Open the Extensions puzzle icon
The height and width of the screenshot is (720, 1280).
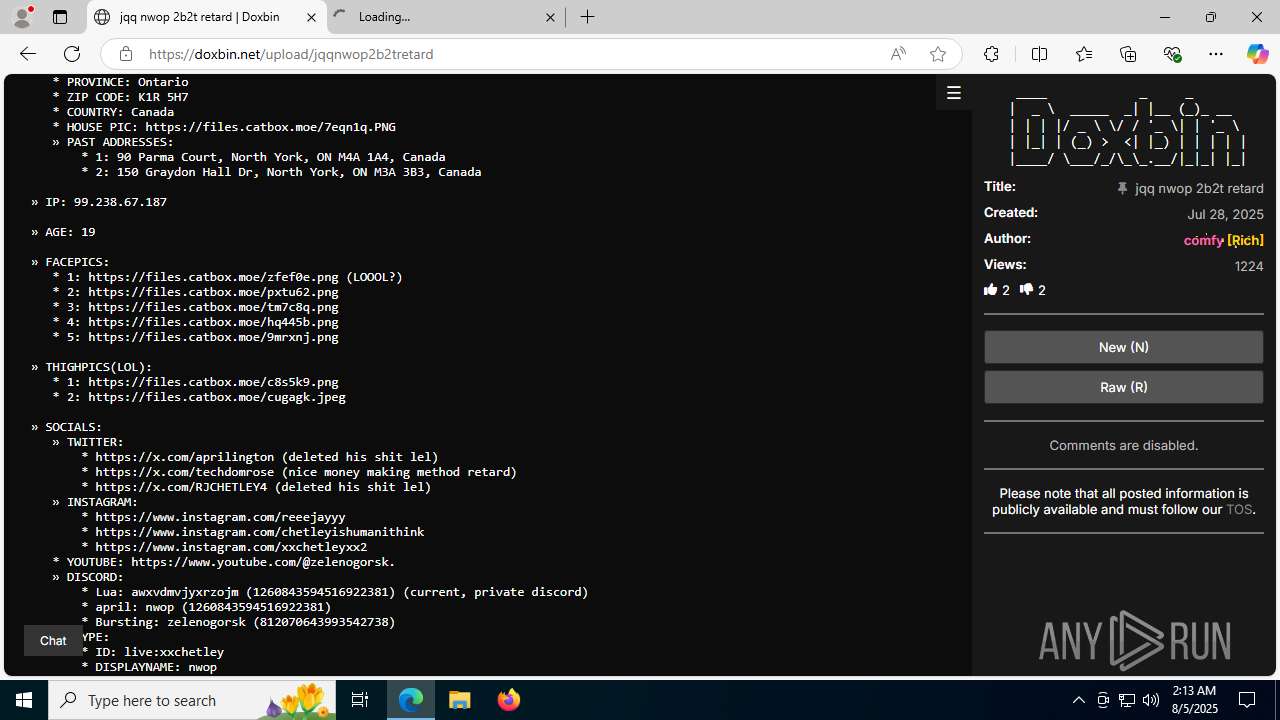(991, 54)
